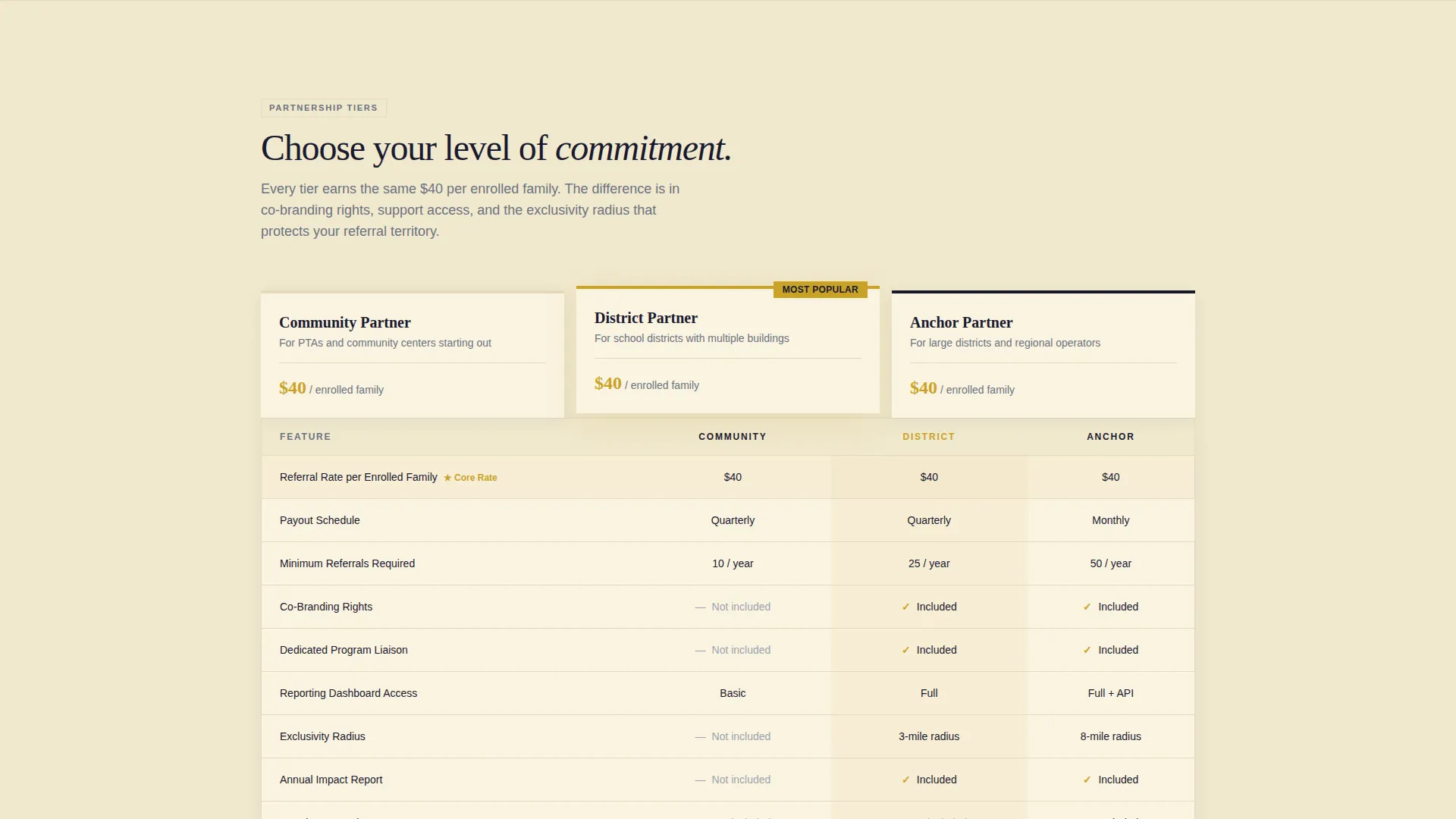
Task: Click the District Partner '$40 / enrolled family' price
Action: [x=647, y=384]
